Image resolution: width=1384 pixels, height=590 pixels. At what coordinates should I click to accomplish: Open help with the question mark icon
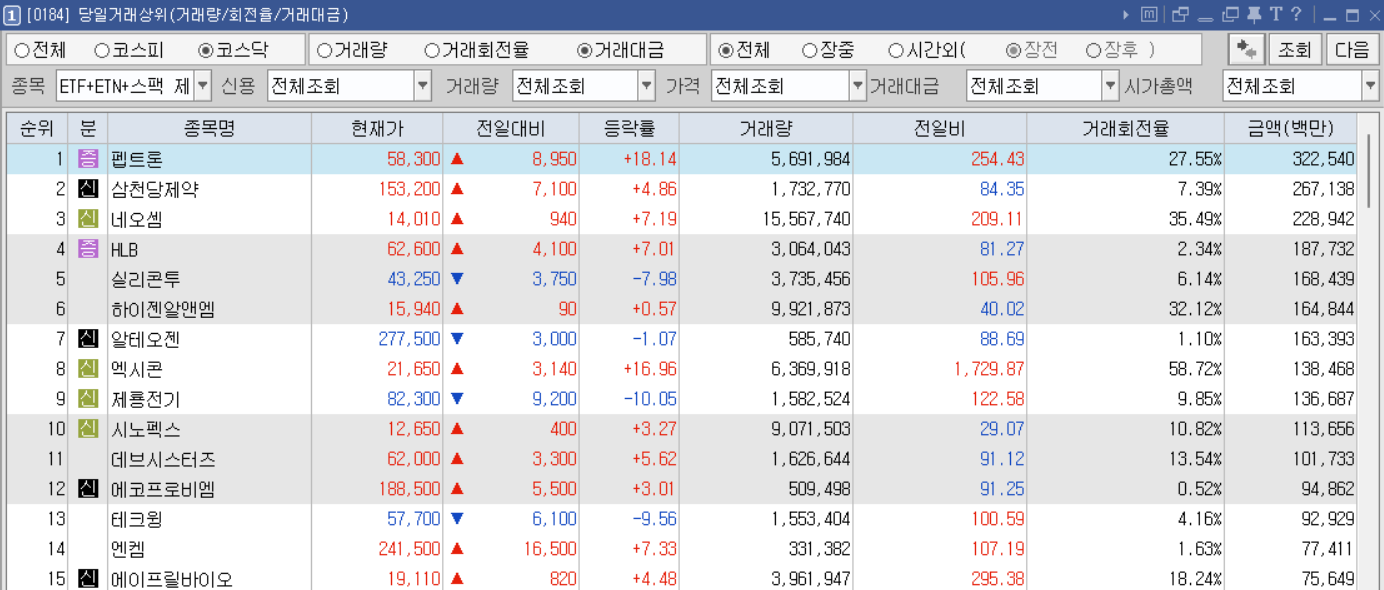click(1296, 14)
